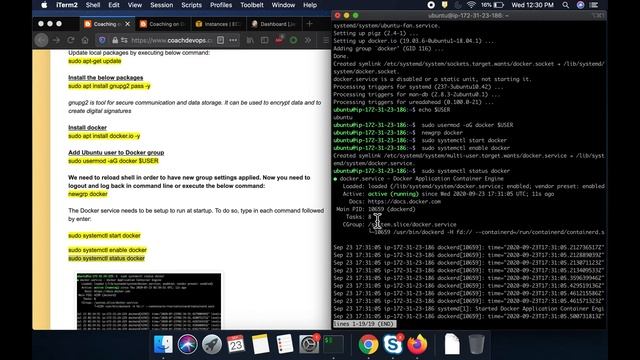640x360 pixels.
Task: Click the Firefox back button
Action: point(41,40)
